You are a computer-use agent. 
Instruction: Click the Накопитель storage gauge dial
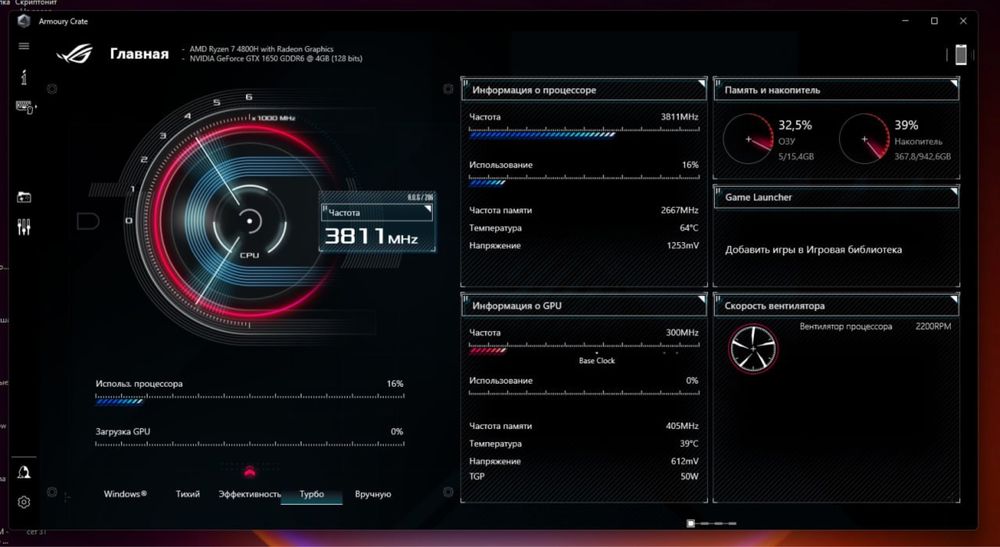tap(864, 138)
